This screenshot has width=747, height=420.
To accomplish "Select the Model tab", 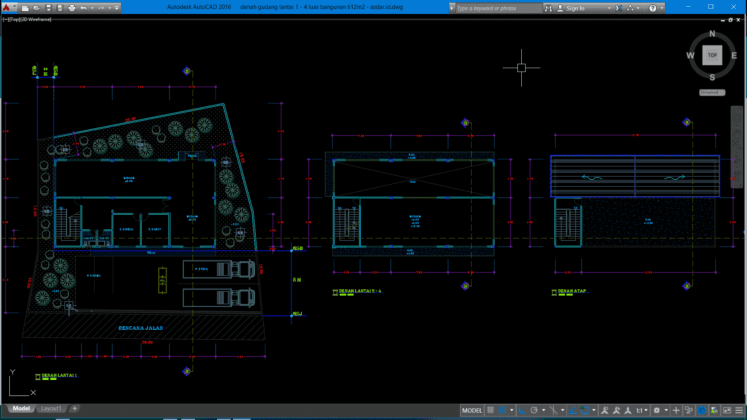I will (20, 409).
